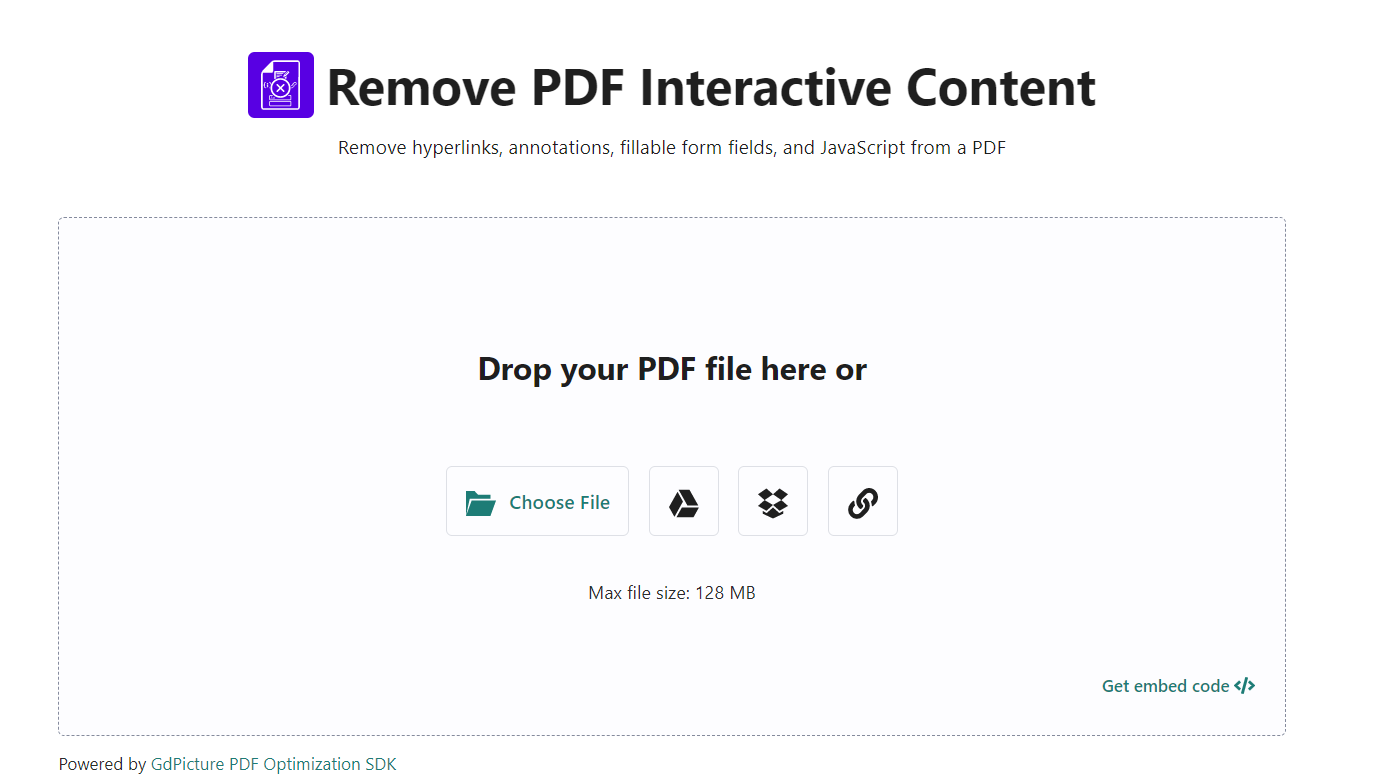Click the chain link upload icon
This screenshot has height=779, width=1383.
point(862,501)
